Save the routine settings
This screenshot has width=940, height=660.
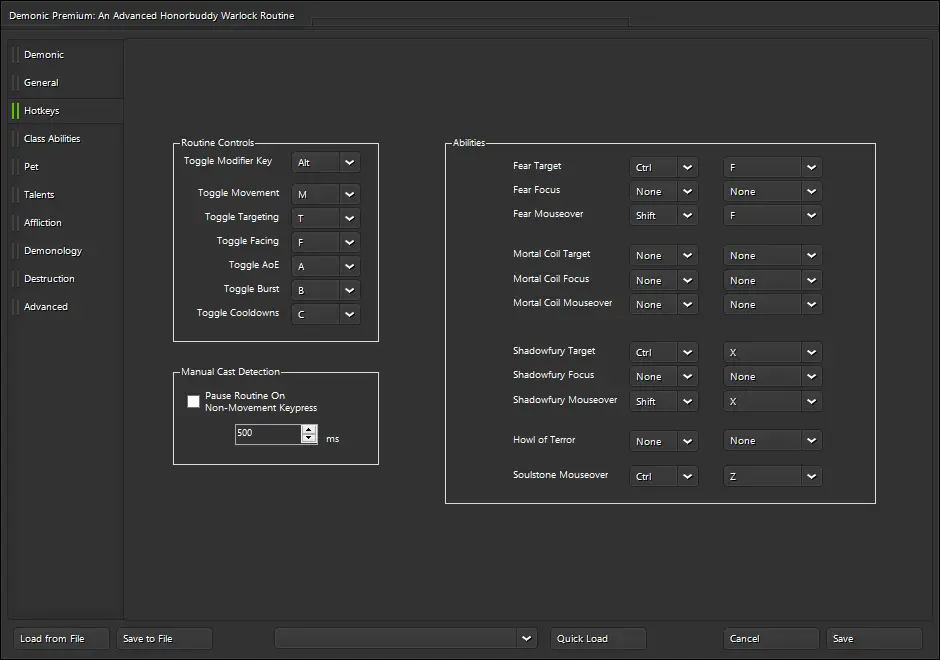pos(874,638)
